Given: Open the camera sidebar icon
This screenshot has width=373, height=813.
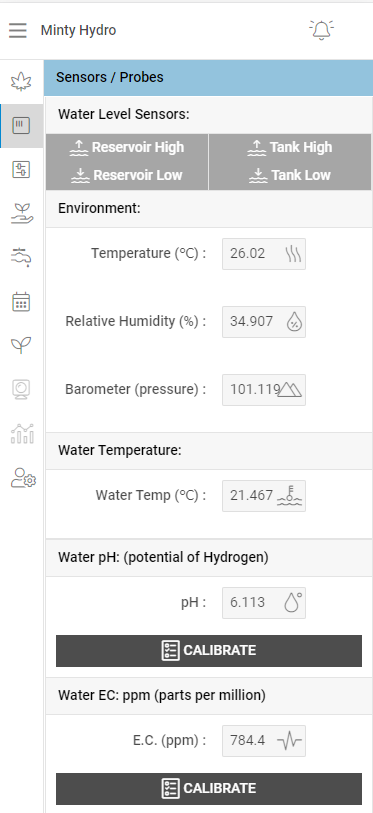Looking at the screenshot, I should point(21,389).
